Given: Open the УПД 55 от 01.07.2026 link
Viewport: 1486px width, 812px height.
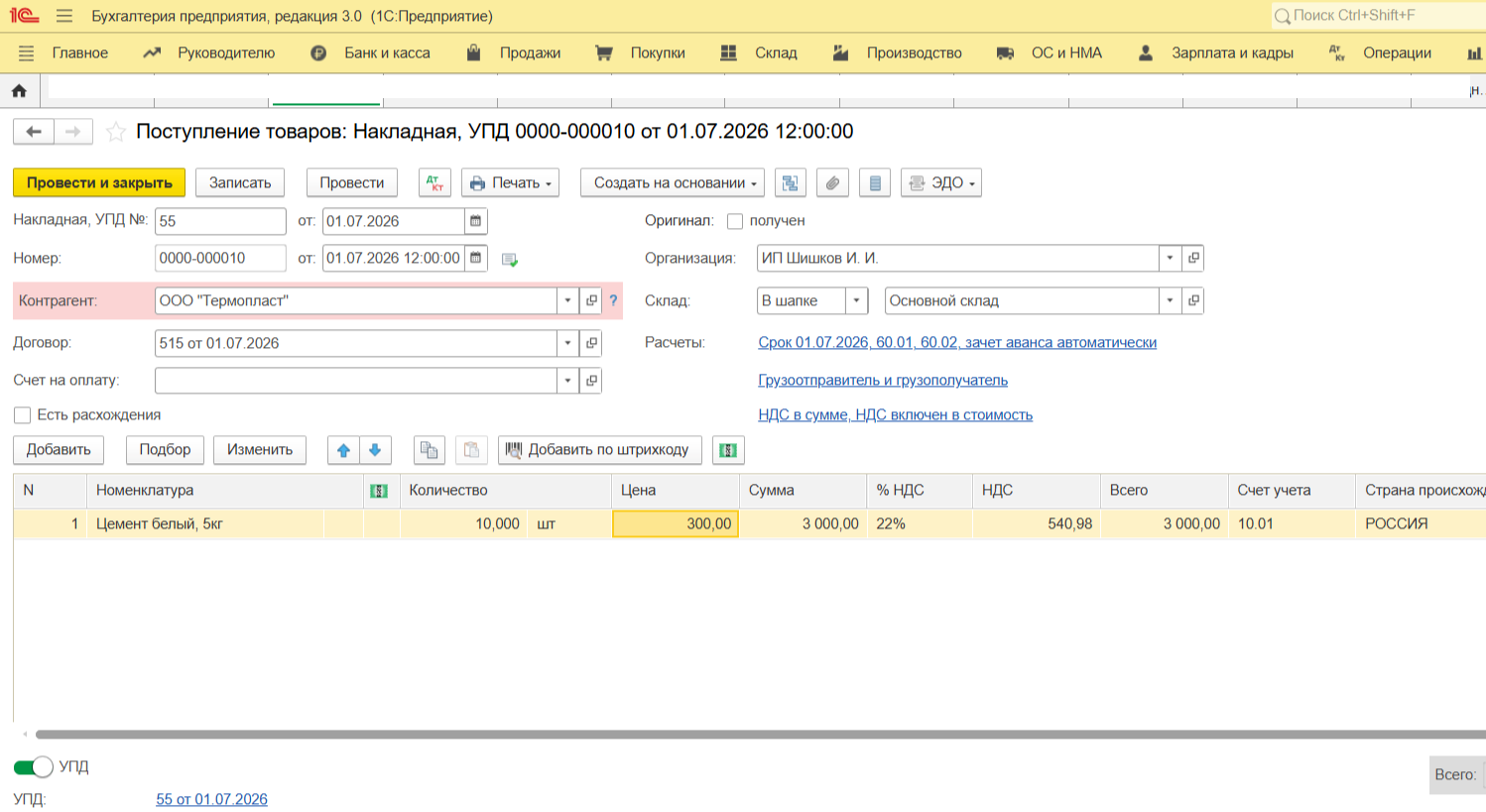Looking at the screenshot, I should [x=211, y=799].
